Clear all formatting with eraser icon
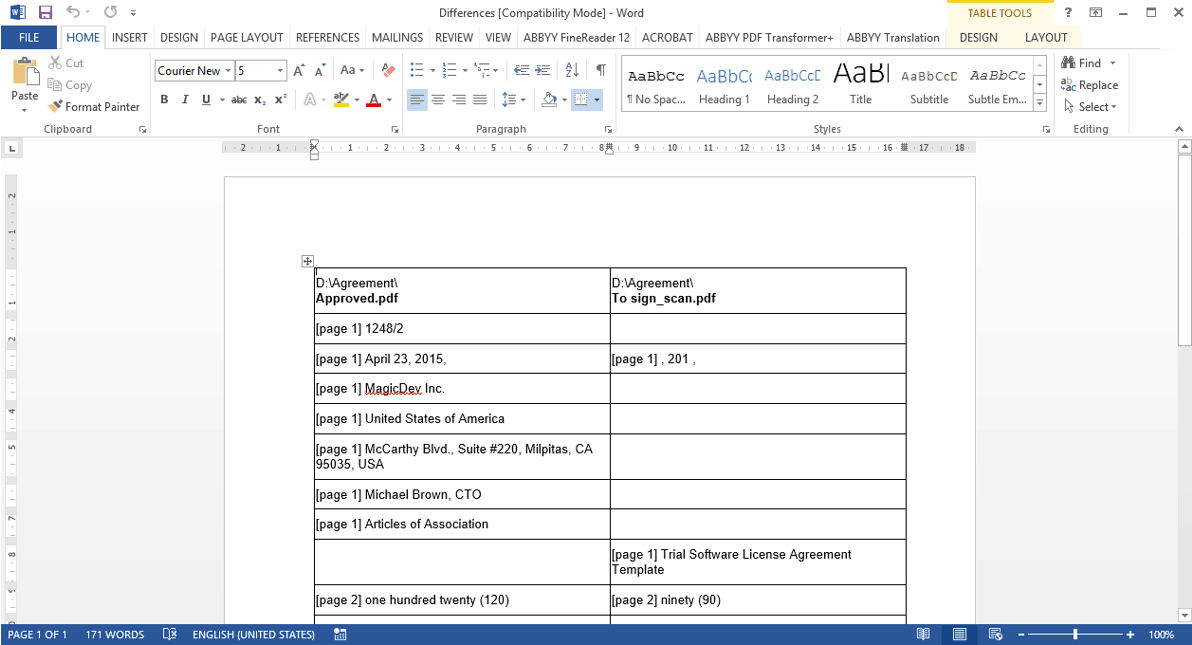Viewport: 1192px width, 645px height. pos(389,71)
